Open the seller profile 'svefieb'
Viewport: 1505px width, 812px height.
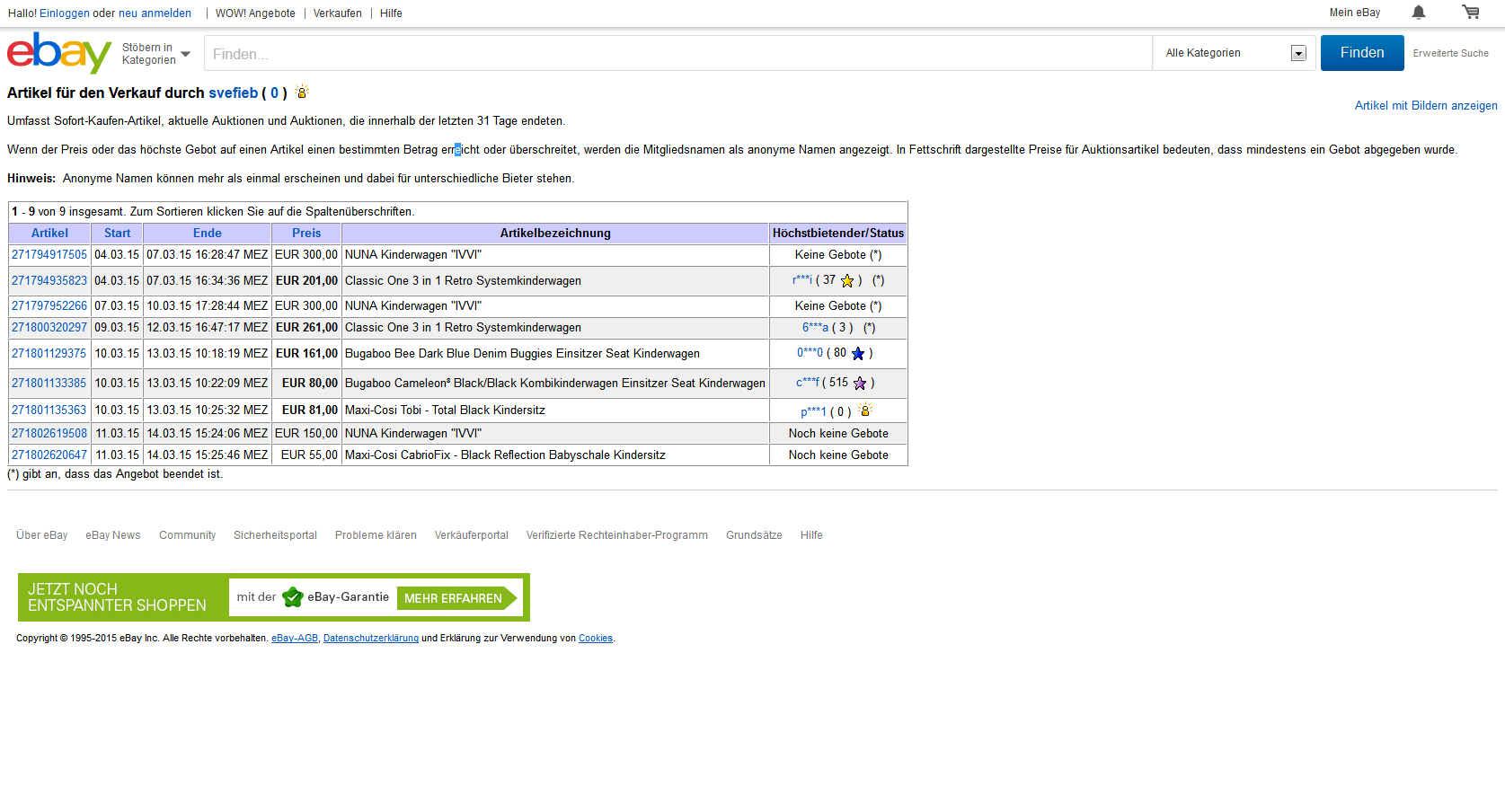[x=234, y=93]
